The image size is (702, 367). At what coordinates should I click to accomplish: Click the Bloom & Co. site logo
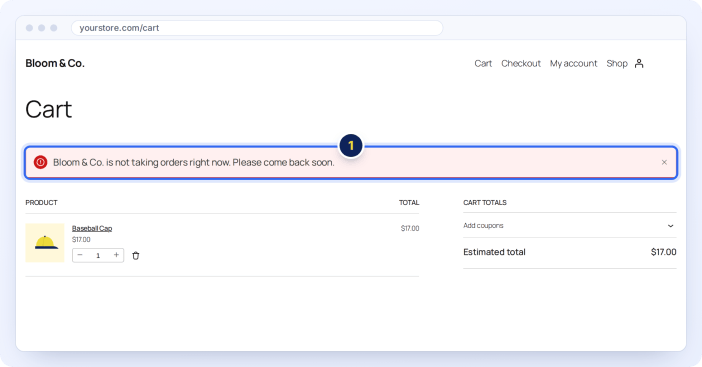[55, 63]
